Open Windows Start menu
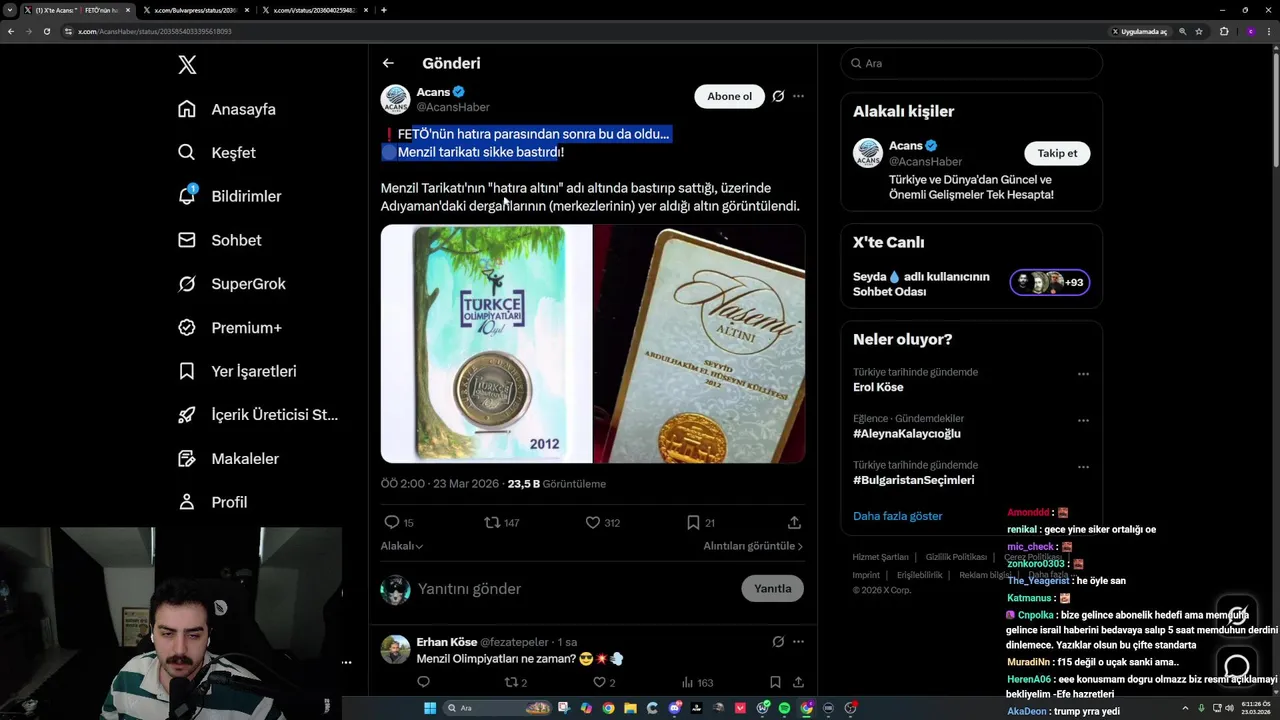This screenshot has width=1280, height=720. (x=430, y=708)
